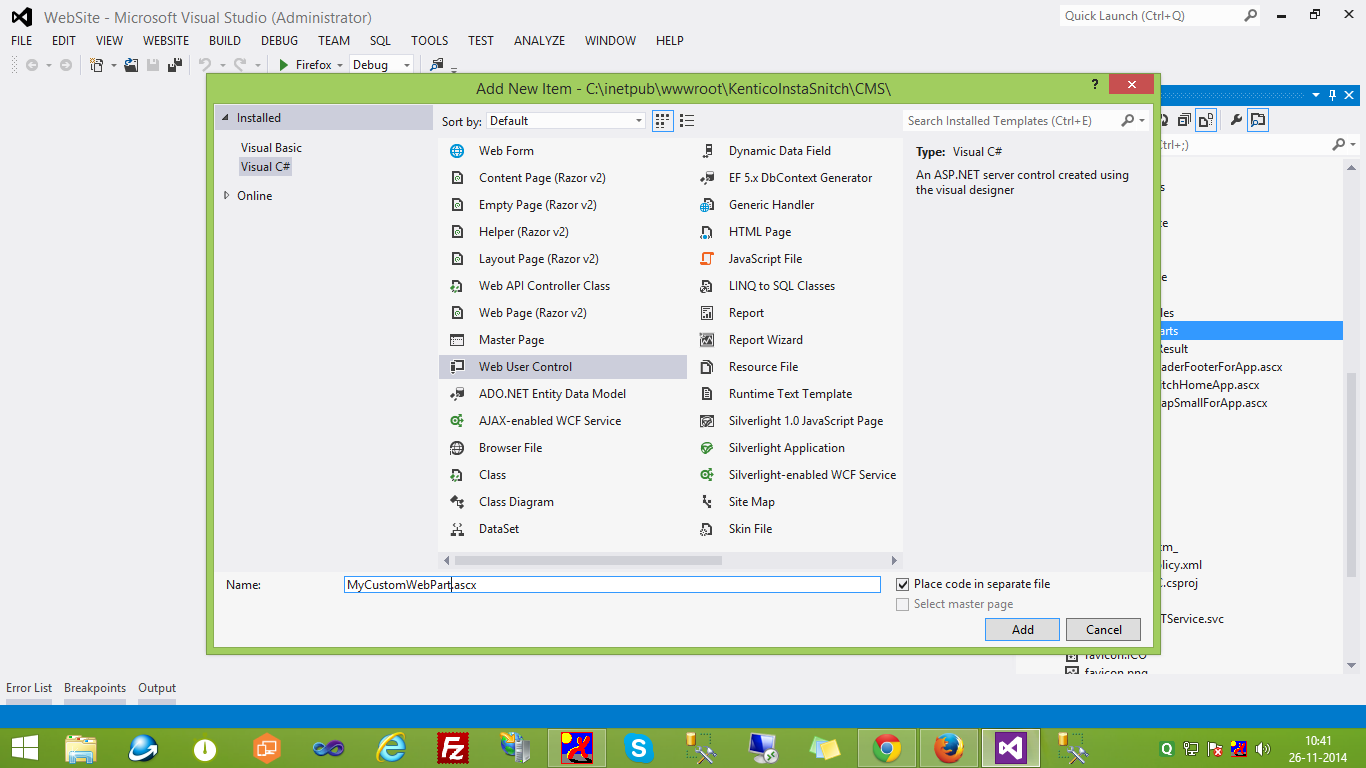The height and width of the screenshot is (768, 1366).
Task: Open the Debug configuration dropdown
Action: pos(381,65)
